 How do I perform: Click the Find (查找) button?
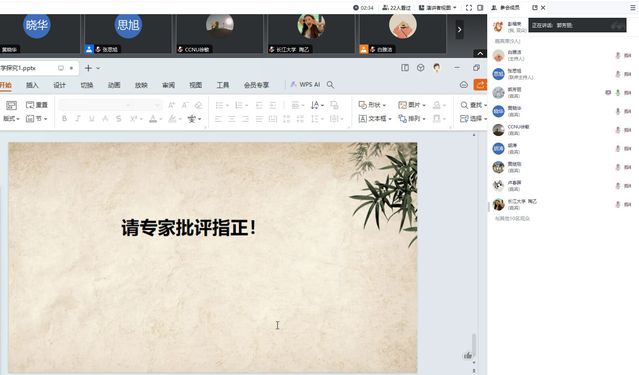[x=474, y=105]
